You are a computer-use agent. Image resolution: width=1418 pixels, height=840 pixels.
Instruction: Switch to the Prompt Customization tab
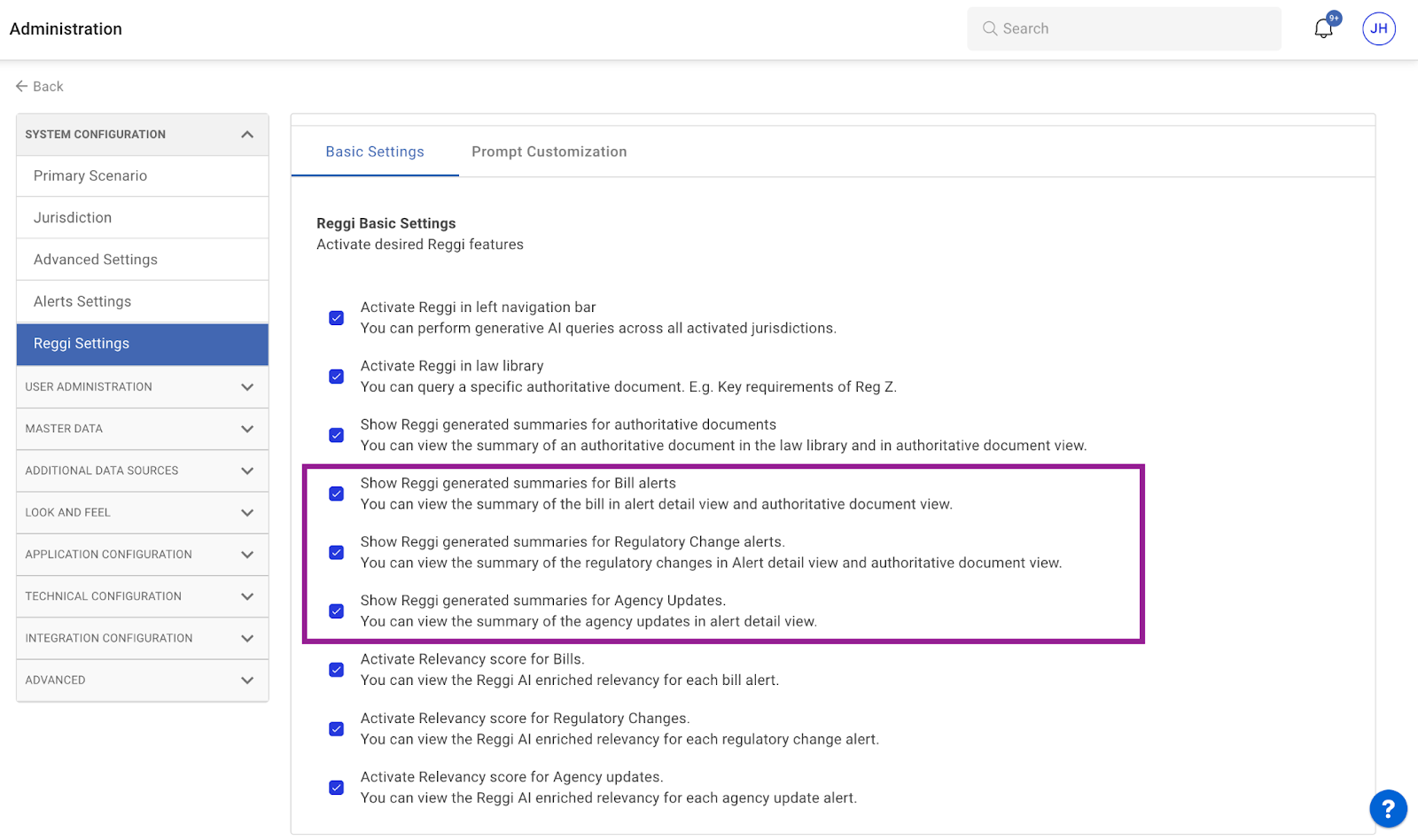click(549, 152)
